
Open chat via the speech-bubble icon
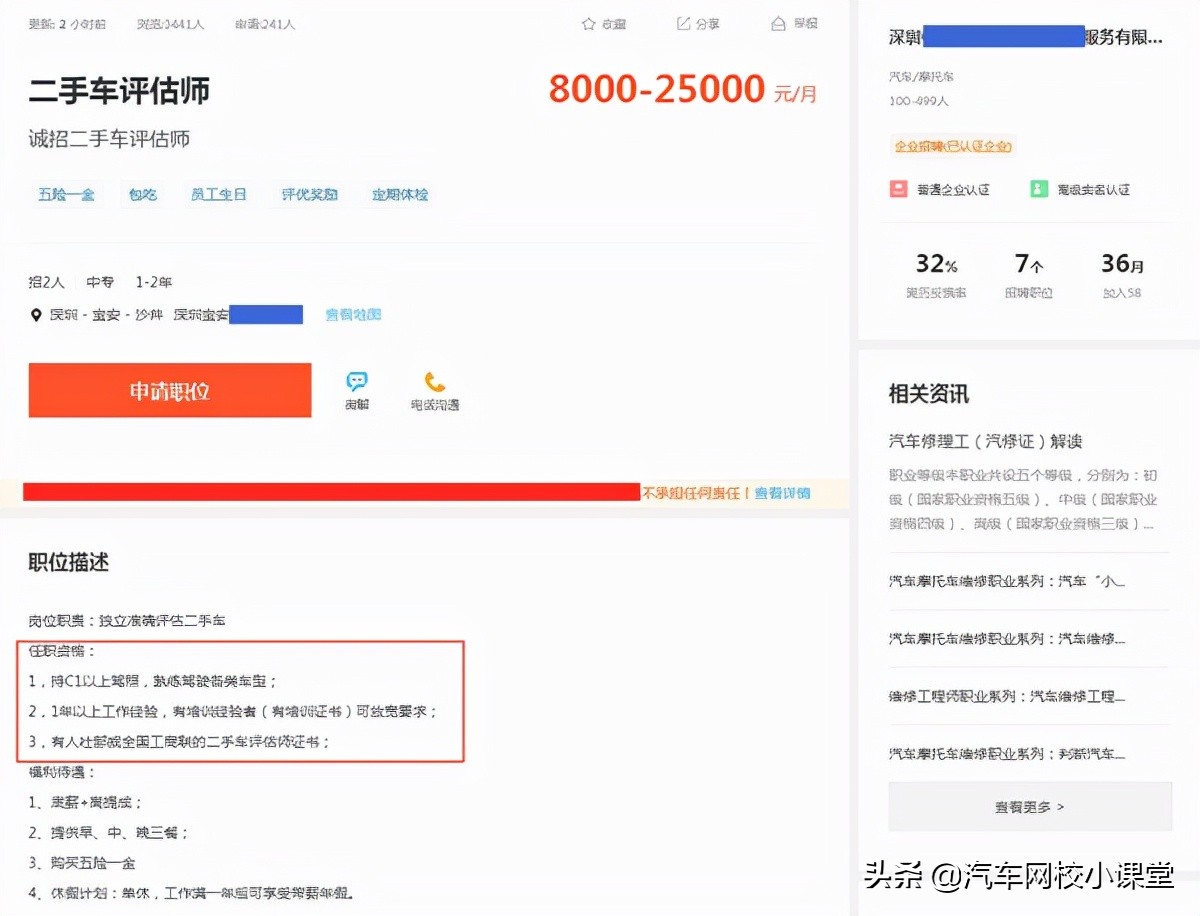coord(357,381)
